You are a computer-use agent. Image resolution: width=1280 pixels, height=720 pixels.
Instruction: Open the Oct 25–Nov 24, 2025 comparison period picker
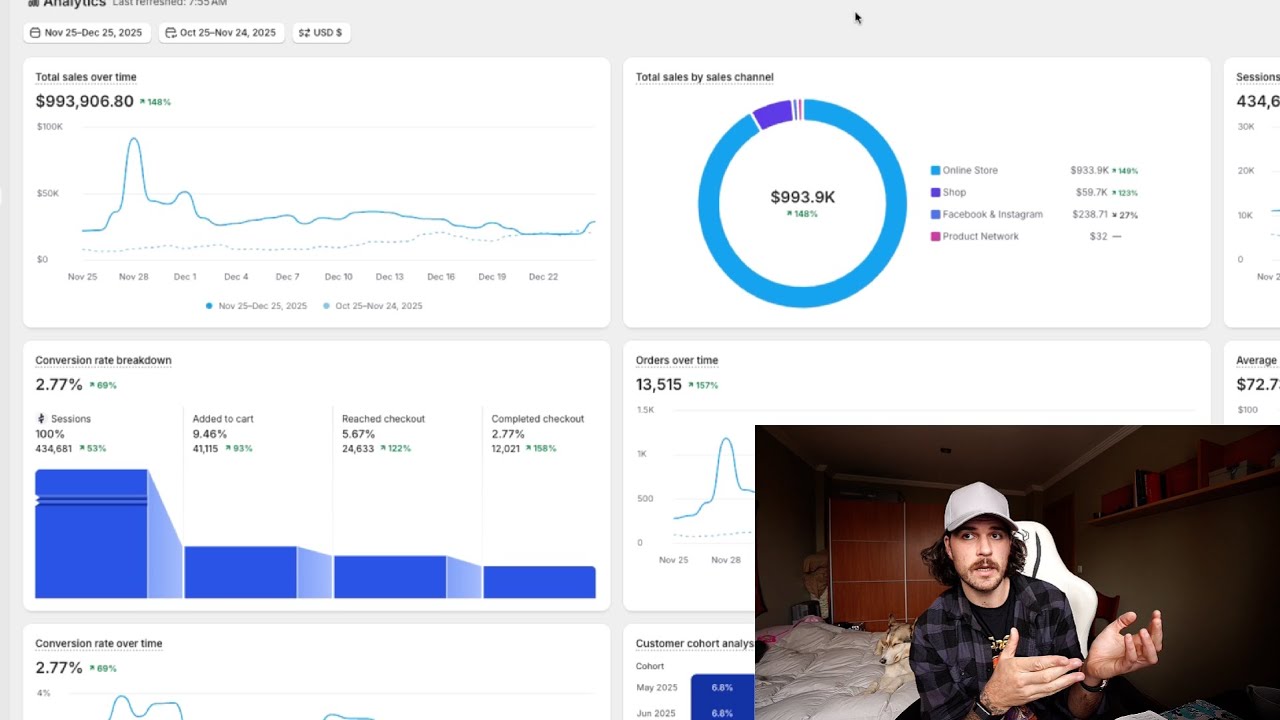(221, 33)
